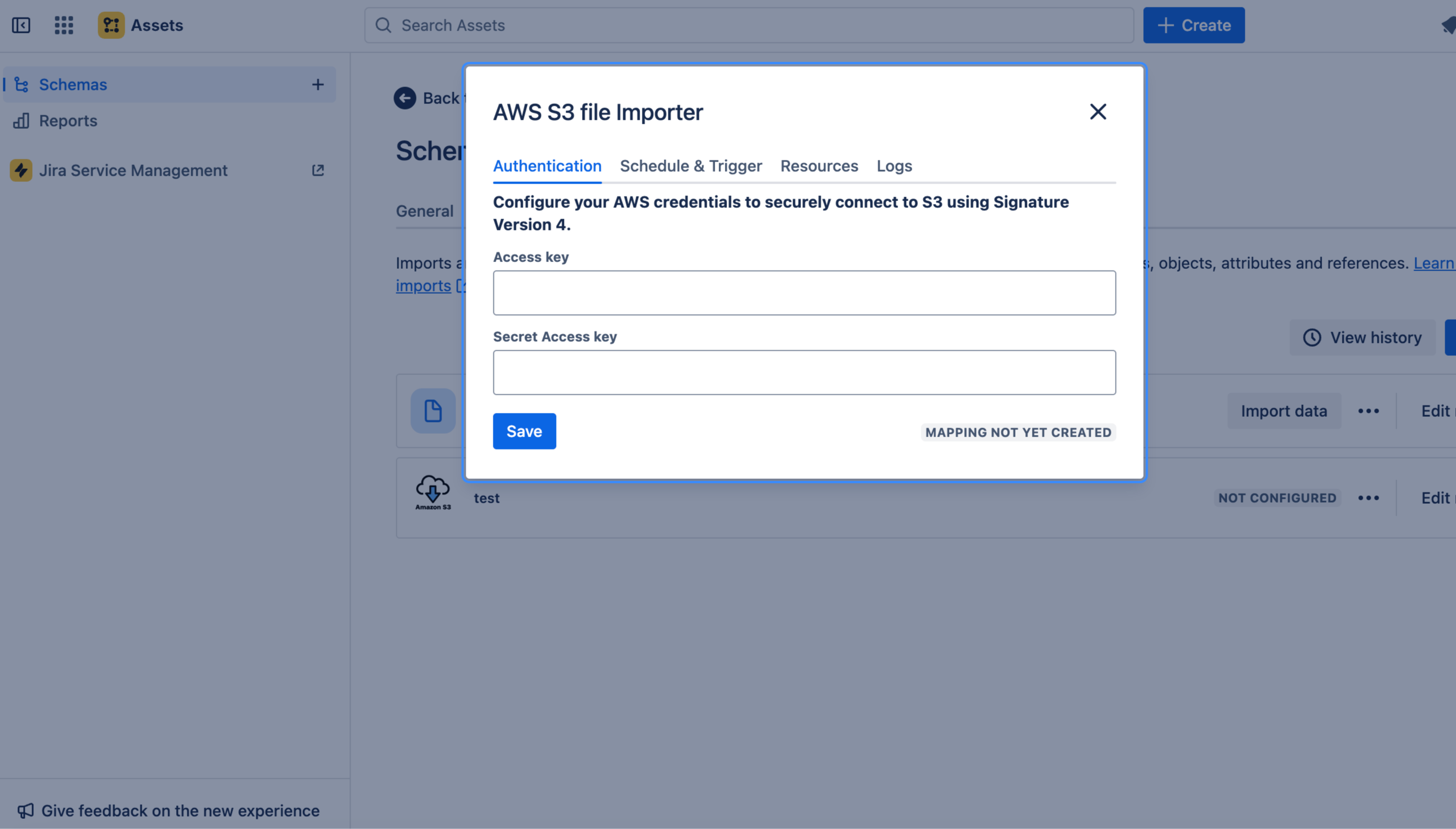Click the document icon on the file importer row
The image size is (1456, 829).
tap(432, 411)
